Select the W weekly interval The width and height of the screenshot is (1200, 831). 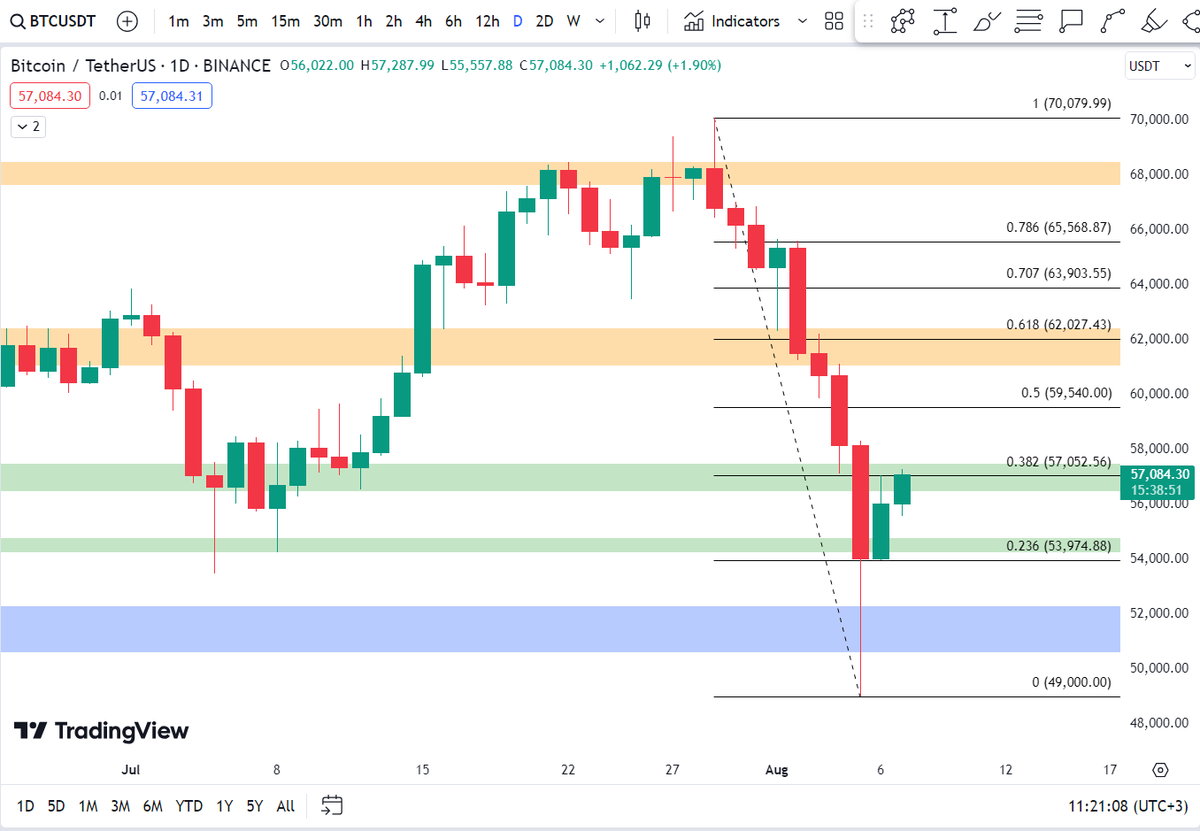pyautogui.click(x=573, y=21)
